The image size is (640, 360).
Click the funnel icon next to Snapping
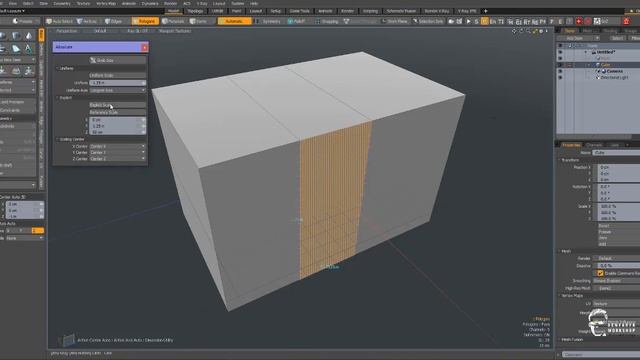pyautogui.click(x=347, y=21)
